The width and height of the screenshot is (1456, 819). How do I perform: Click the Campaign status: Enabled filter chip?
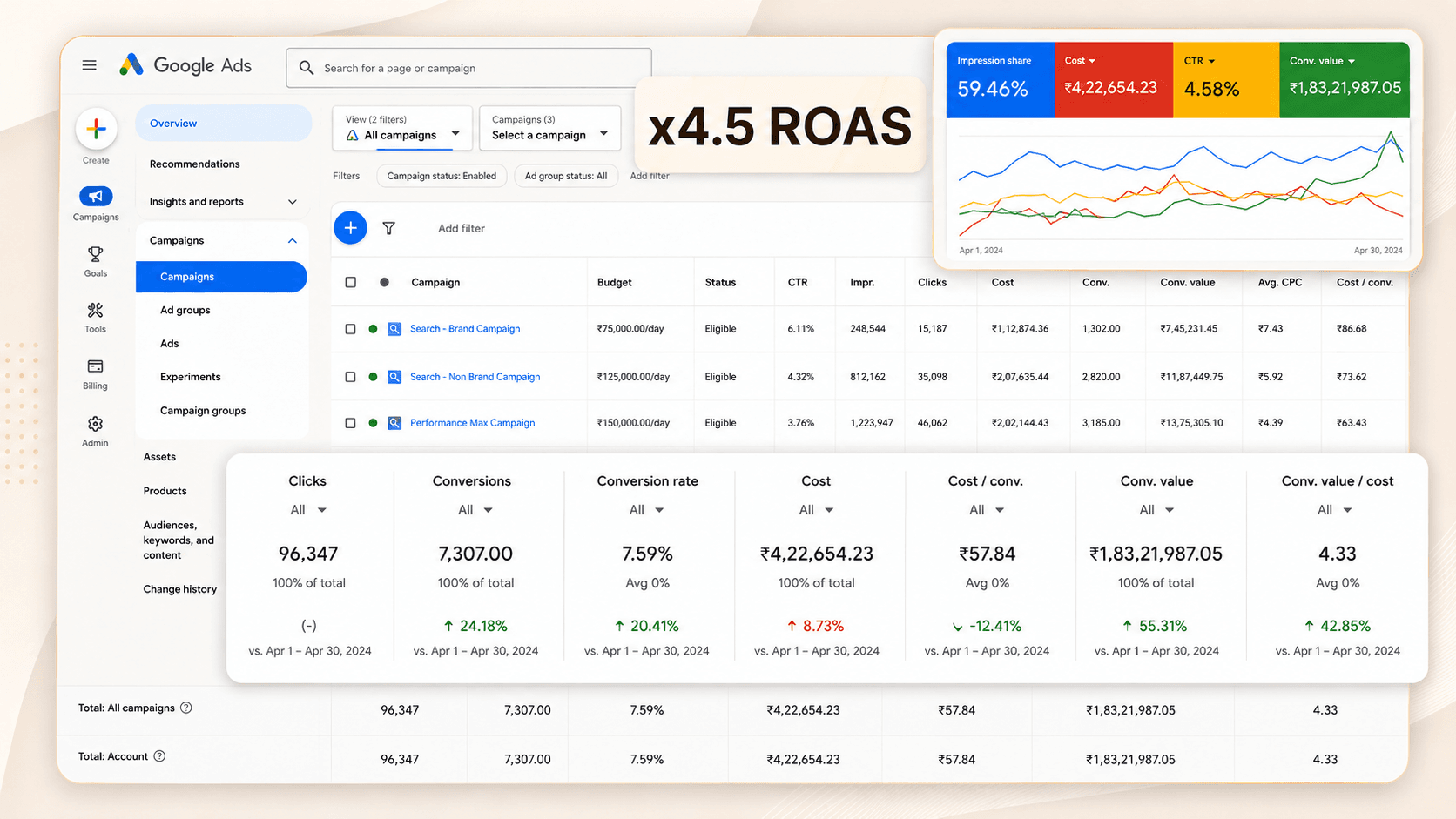(442, 176)
